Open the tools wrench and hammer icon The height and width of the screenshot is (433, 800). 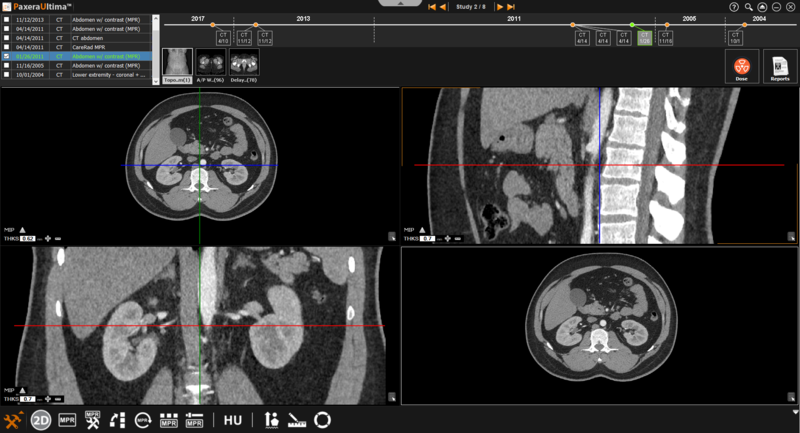coord(14,420)
